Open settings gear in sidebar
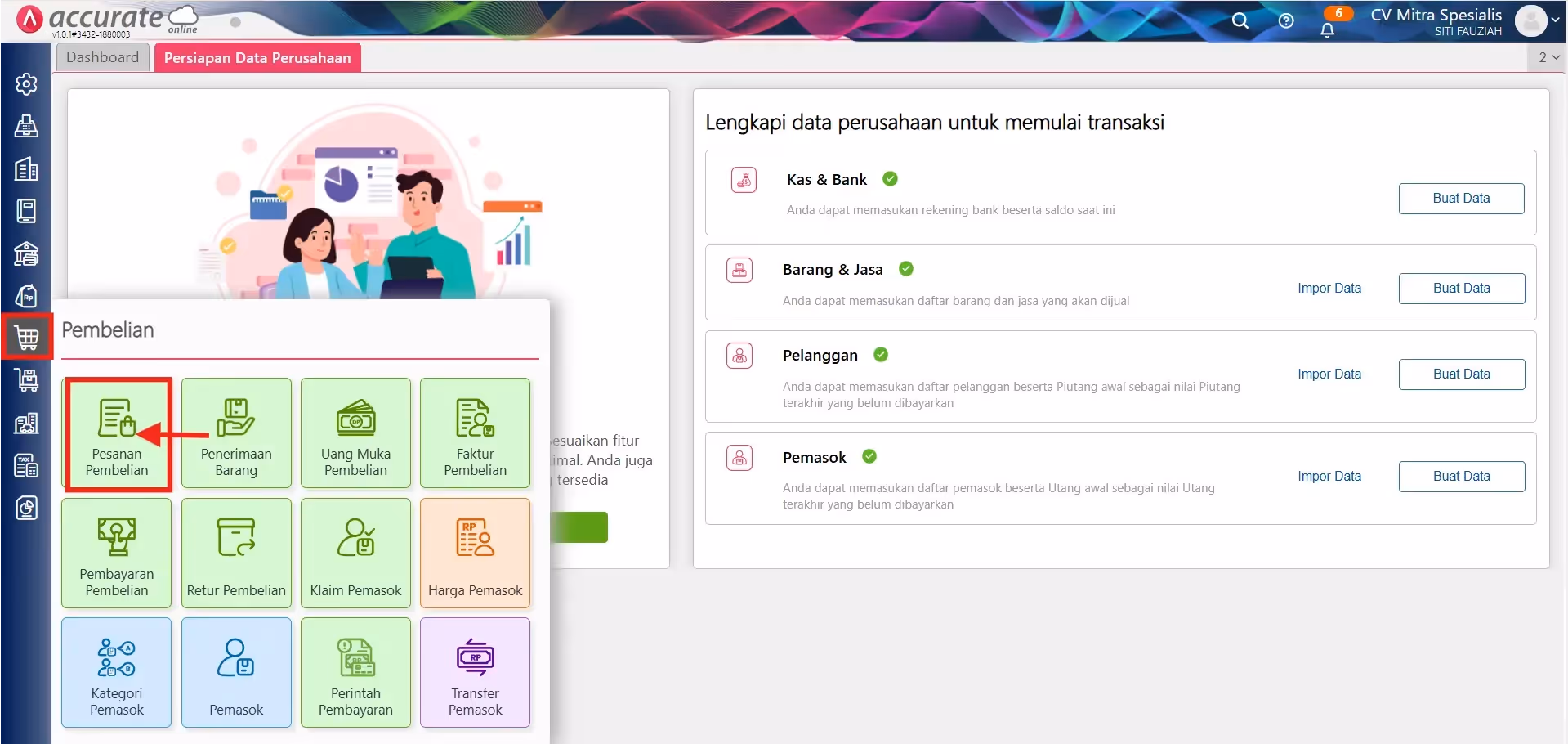The image size is (1568, 744). [26, 84]
